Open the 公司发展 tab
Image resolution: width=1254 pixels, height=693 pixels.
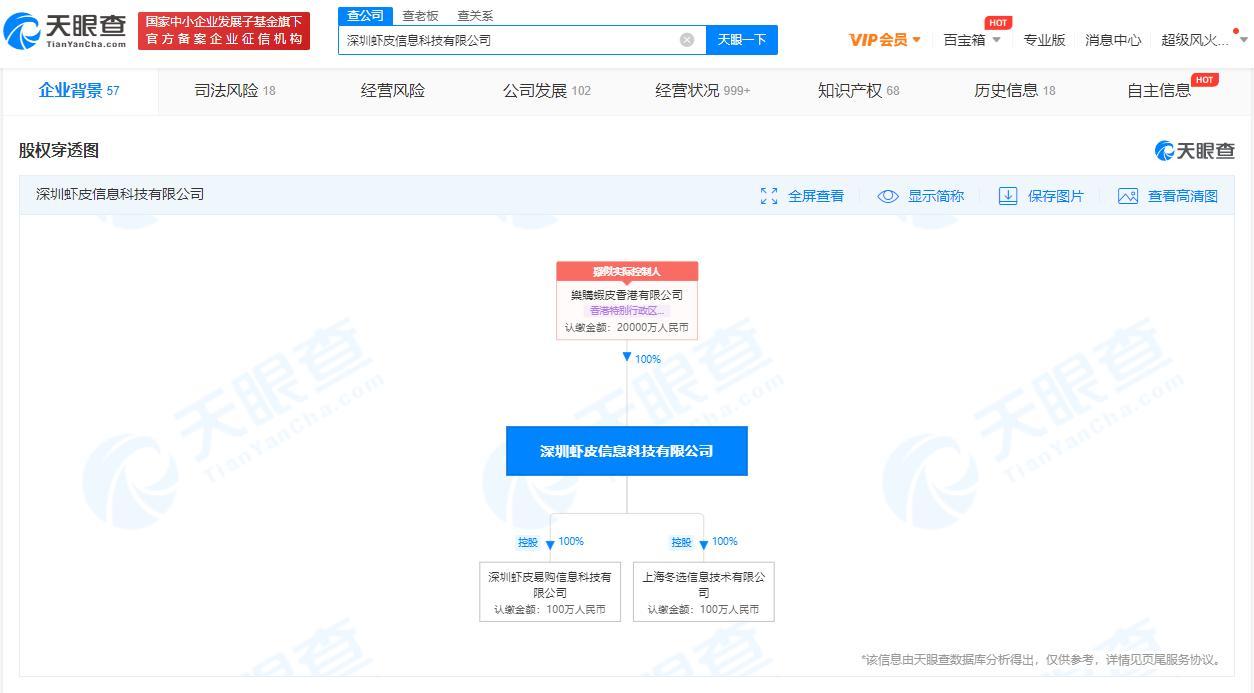(547, 91)
